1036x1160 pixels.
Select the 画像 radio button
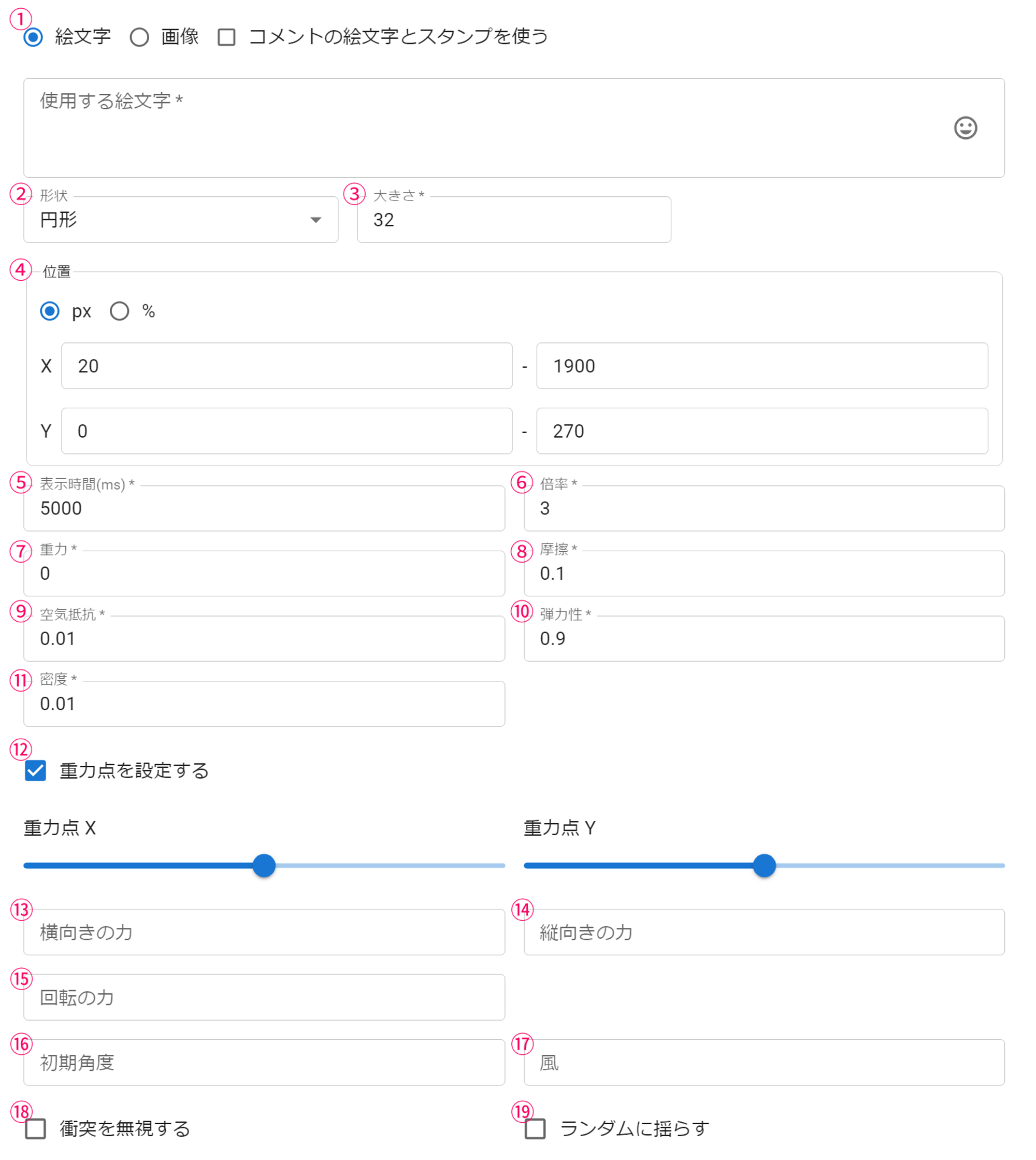(x=139, y=38)
